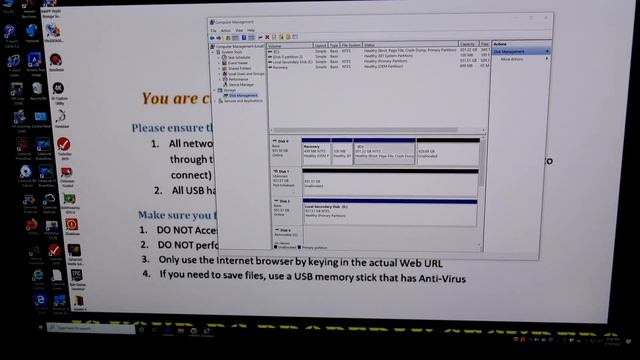Screen dimensions: 640x360
Task: Click the taskbar search box
Action: tap(91, 328)
